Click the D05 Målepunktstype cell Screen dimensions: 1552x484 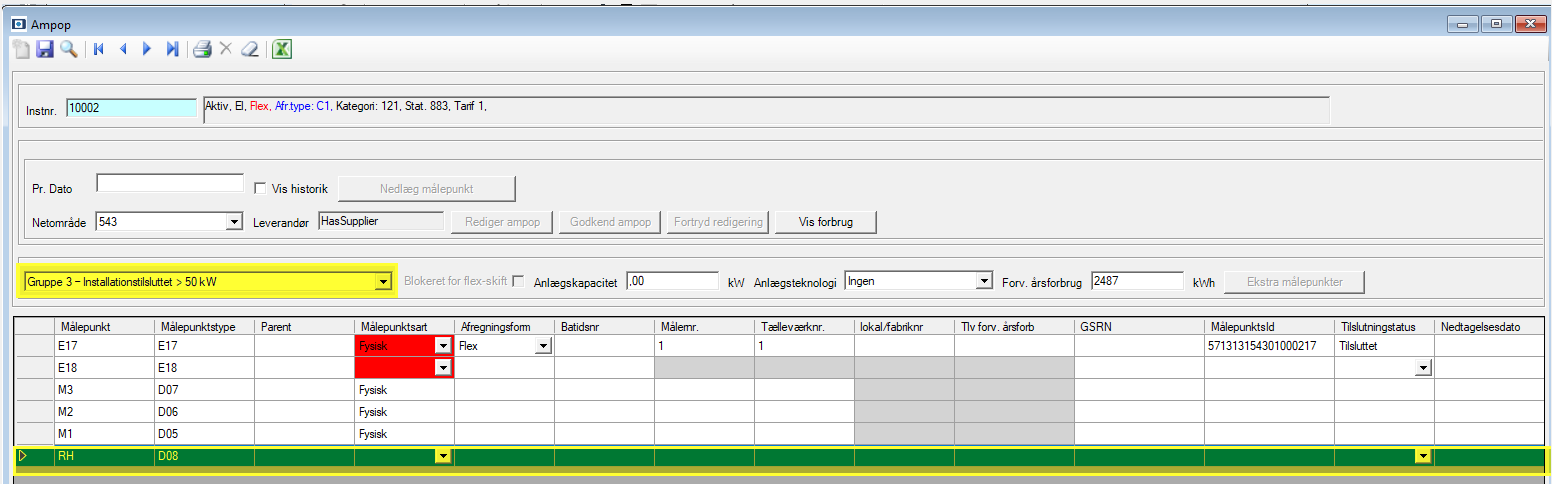pyautogui.click(x=204, y=434)
